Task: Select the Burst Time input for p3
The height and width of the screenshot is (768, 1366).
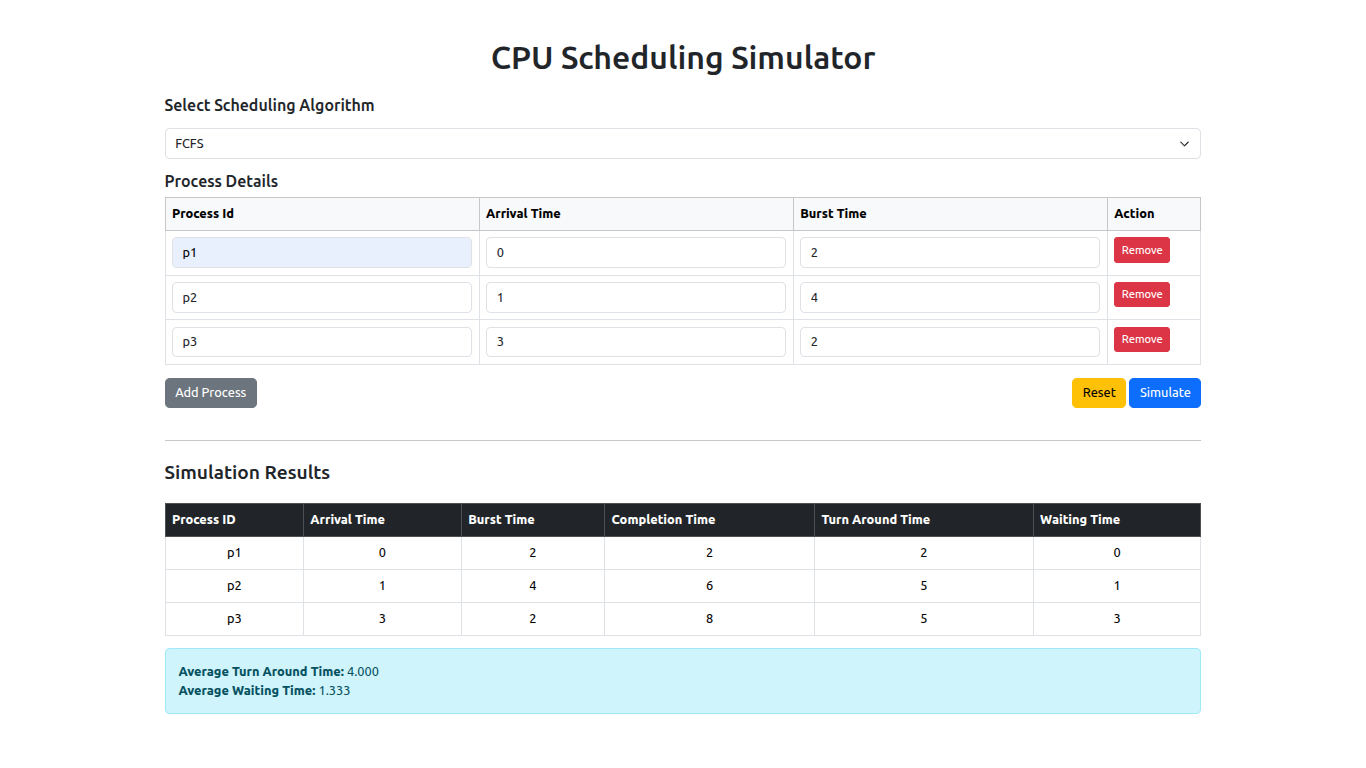Action: (x=950, y=342)
